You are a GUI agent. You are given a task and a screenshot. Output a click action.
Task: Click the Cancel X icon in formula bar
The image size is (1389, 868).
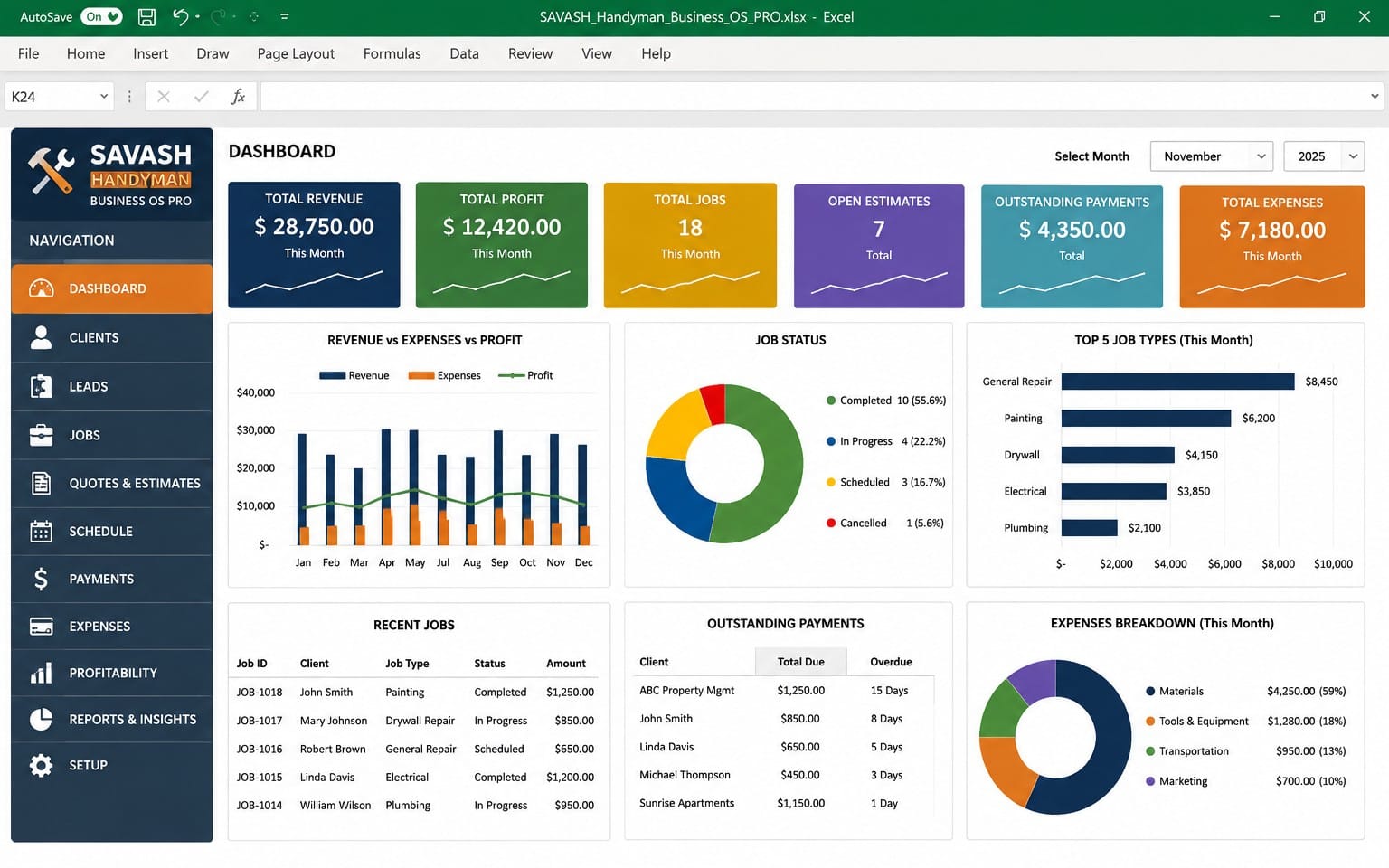[x=164, y=96]
